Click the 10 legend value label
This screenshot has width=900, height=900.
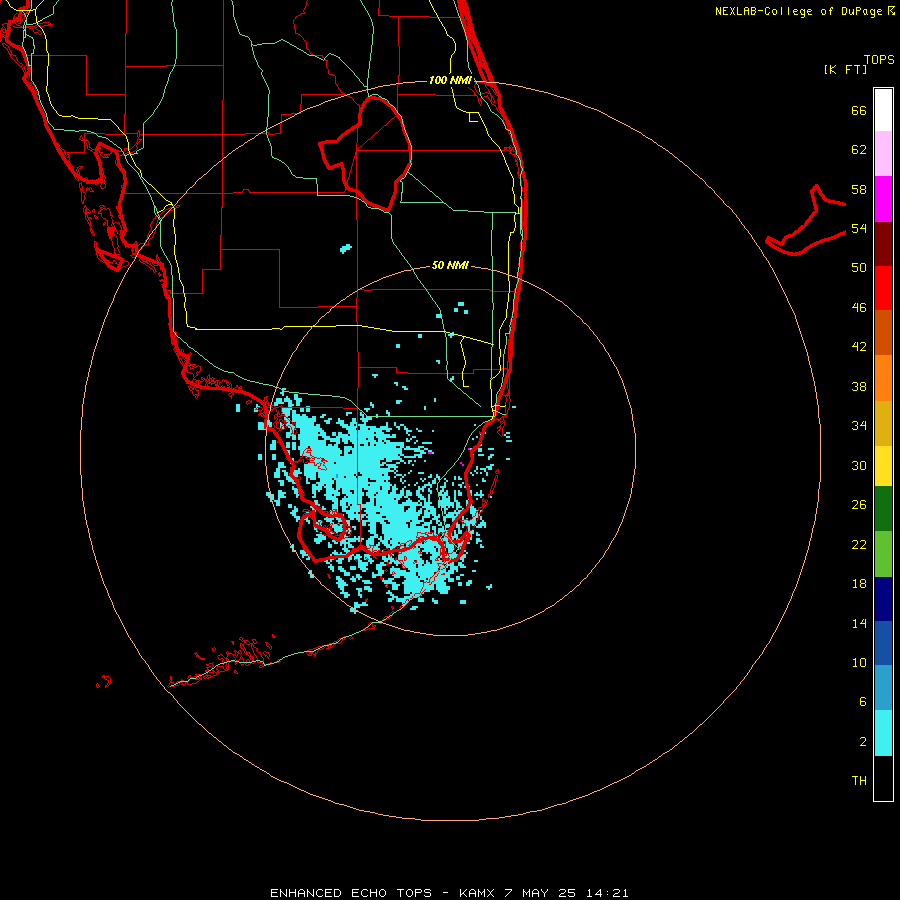tap(859, 662)
